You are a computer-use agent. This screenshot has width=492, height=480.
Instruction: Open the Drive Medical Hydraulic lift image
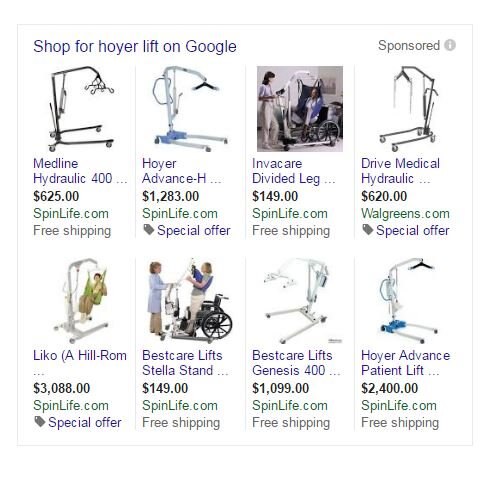click(x=409, y=109)
